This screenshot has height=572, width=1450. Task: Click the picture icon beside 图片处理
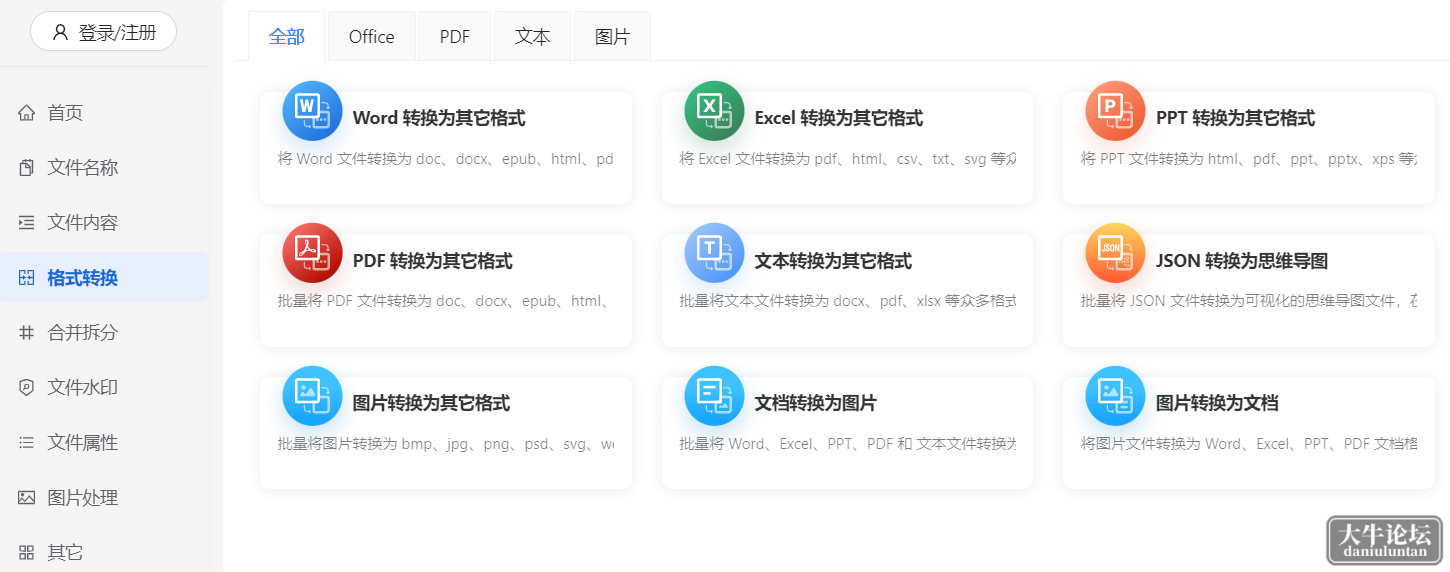coord(27,498)
